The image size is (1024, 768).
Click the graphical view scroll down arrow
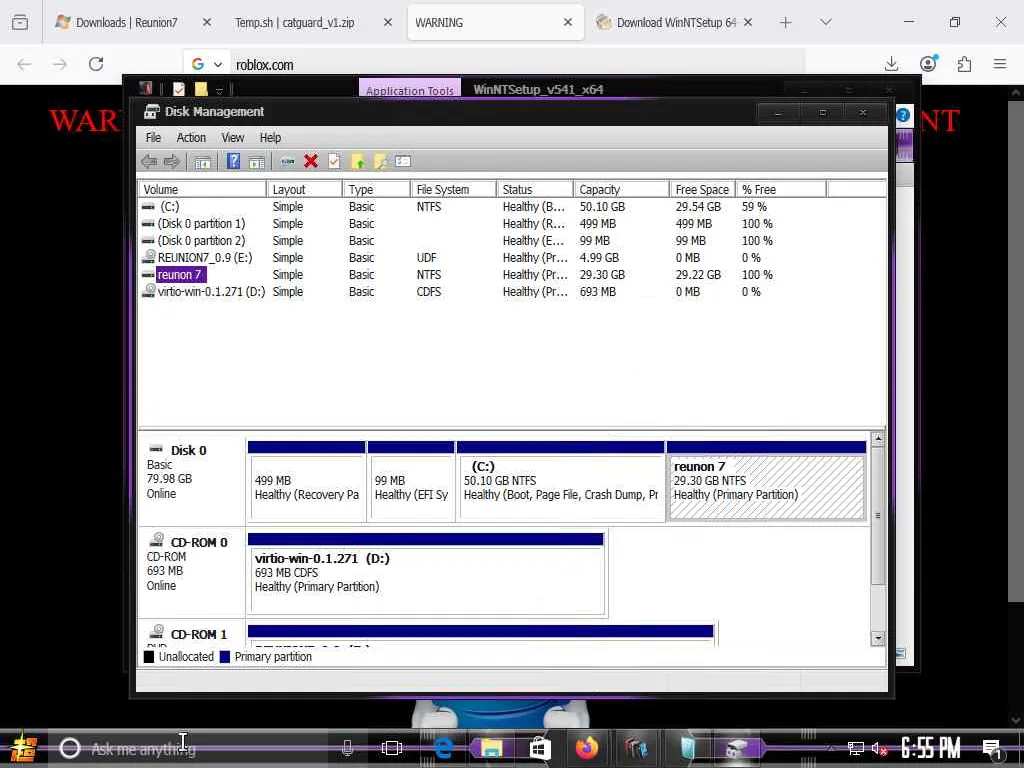[x=878, y=638]
